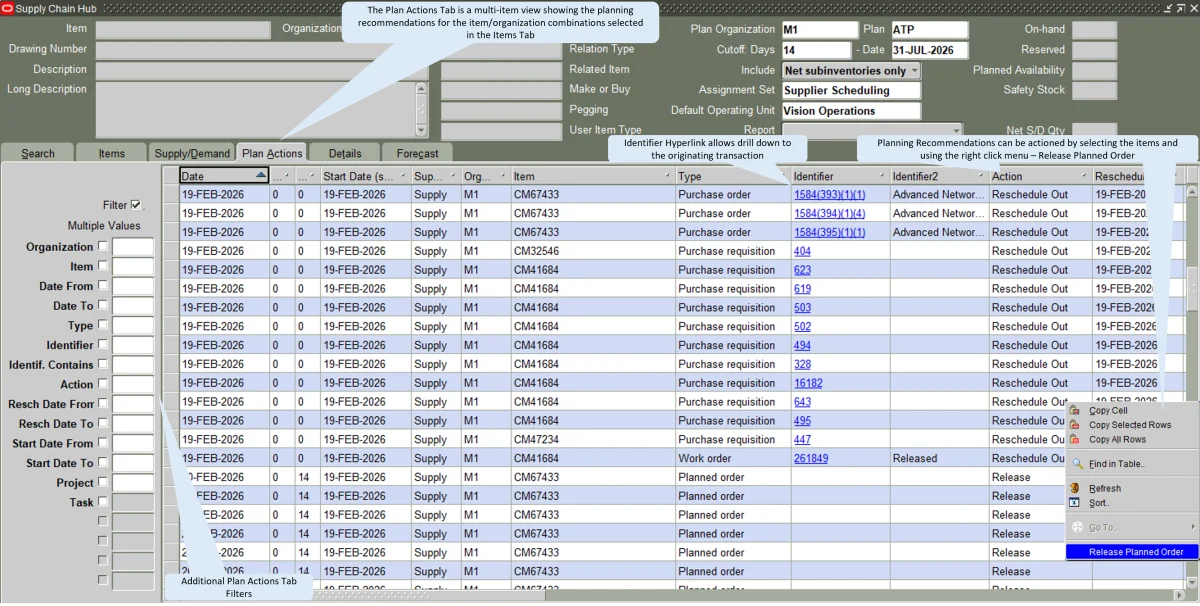
Task: Select the CM47234 item cell
Action: 592,439
